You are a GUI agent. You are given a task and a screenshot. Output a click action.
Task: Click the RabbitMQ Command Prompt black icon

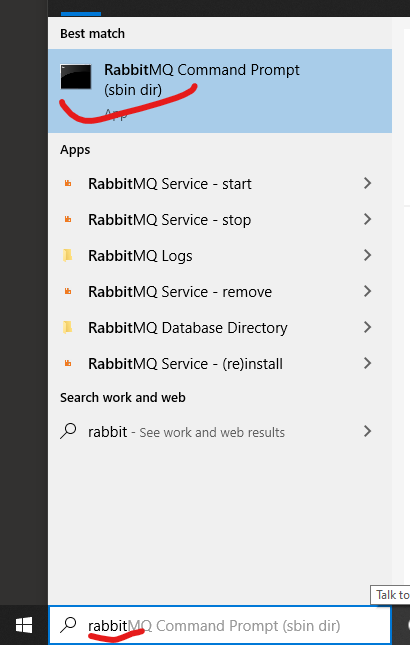[x=76, y=77]
